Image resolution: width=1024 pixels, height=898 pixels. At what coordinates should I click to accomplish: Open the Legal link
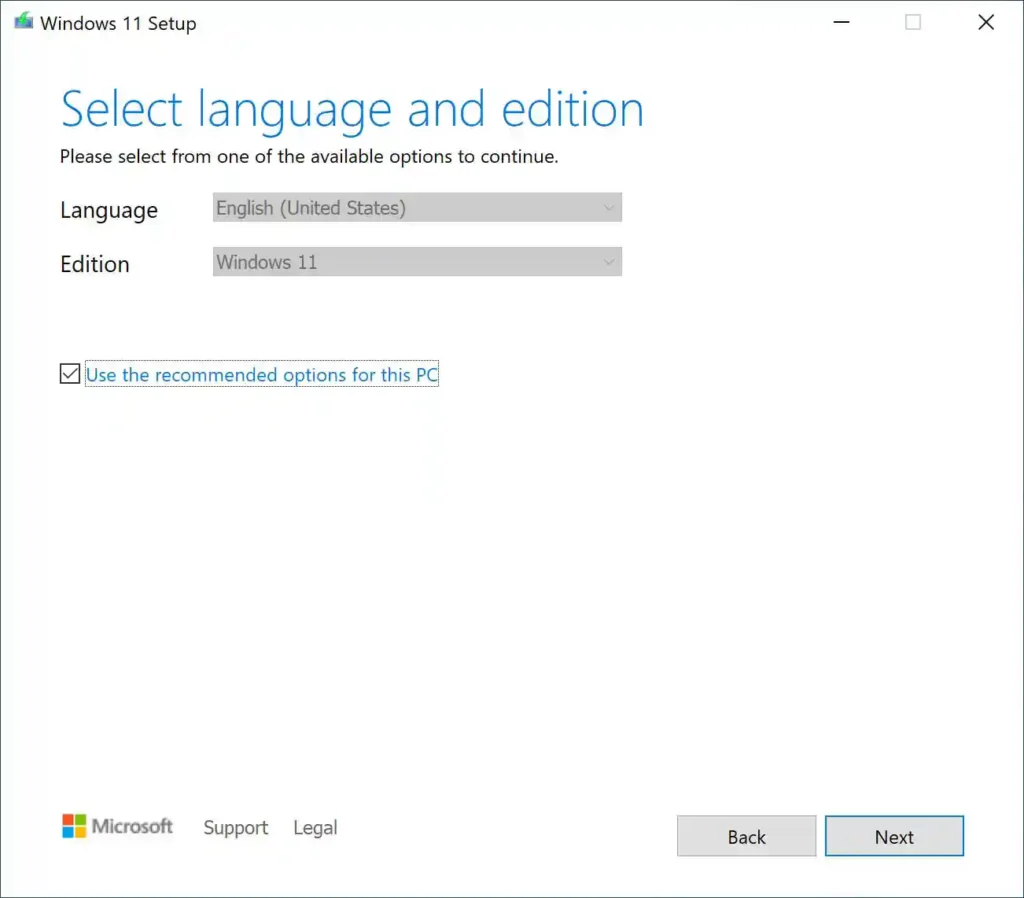pyautogui.click(x=315, y=828)
